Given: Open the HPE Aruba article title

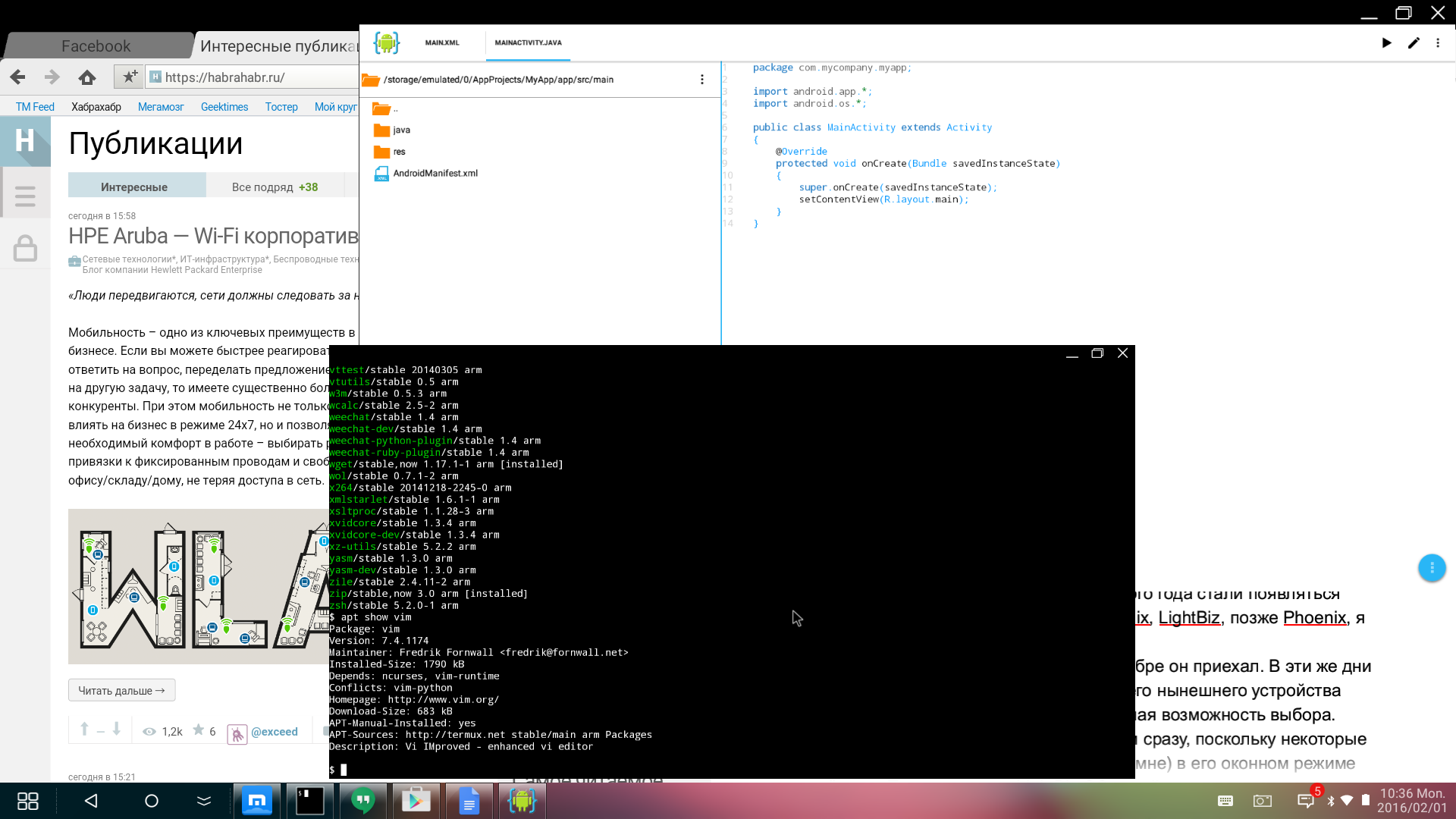Looking at the screenshot, I should coord(213,236).
